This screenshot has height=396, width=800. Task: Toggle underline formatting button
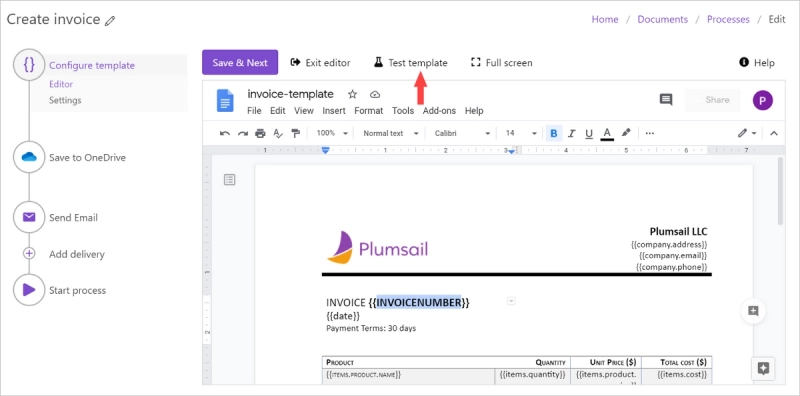point(589,133)
